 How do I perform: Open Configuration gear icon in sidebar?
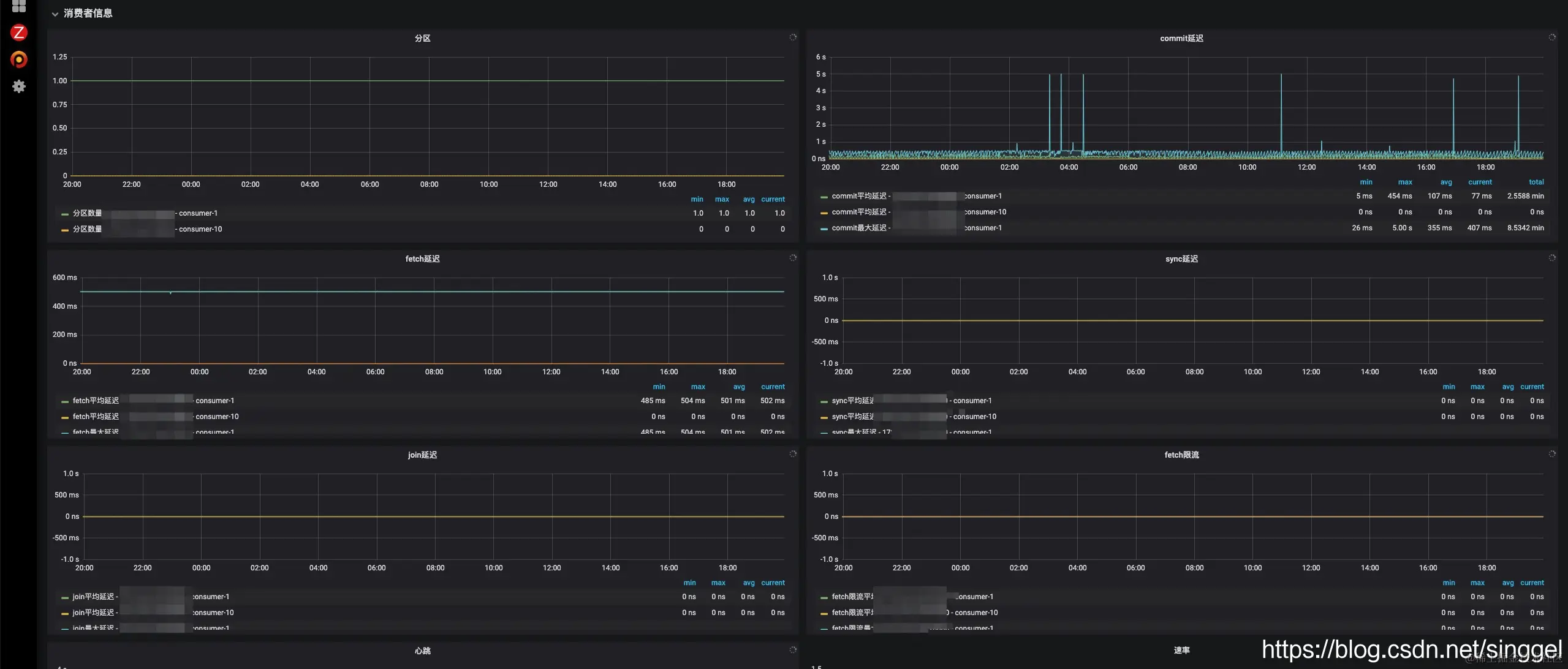(x=19, y=86)
